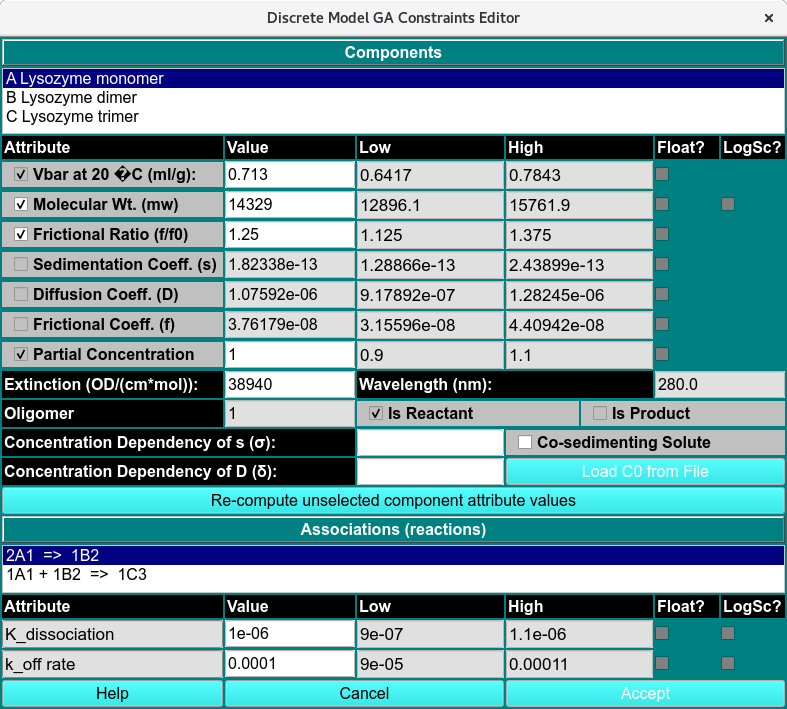Image resolution: width=787 pixels, height=709 pixels.
Task: Toggle Float? box for K_dissociation row
Action: pyautogui.click(x=662, y=633)
